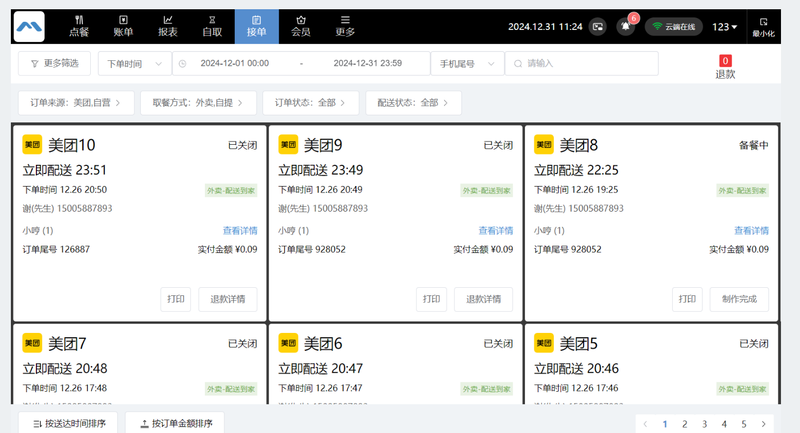Click the end date 2024-12-31 23:59
The image size is (800, 433).
coord(367,63)
